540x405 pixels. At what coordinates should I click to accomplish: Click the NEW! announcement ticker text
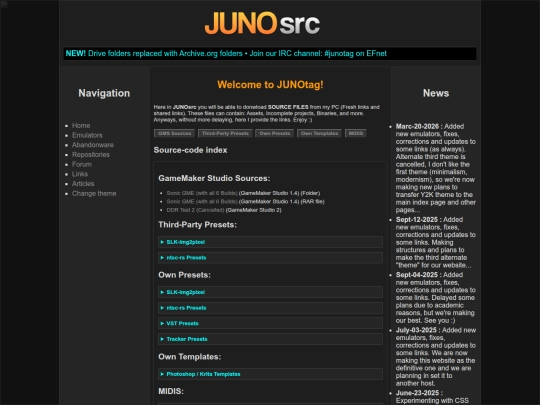(226, 53)
